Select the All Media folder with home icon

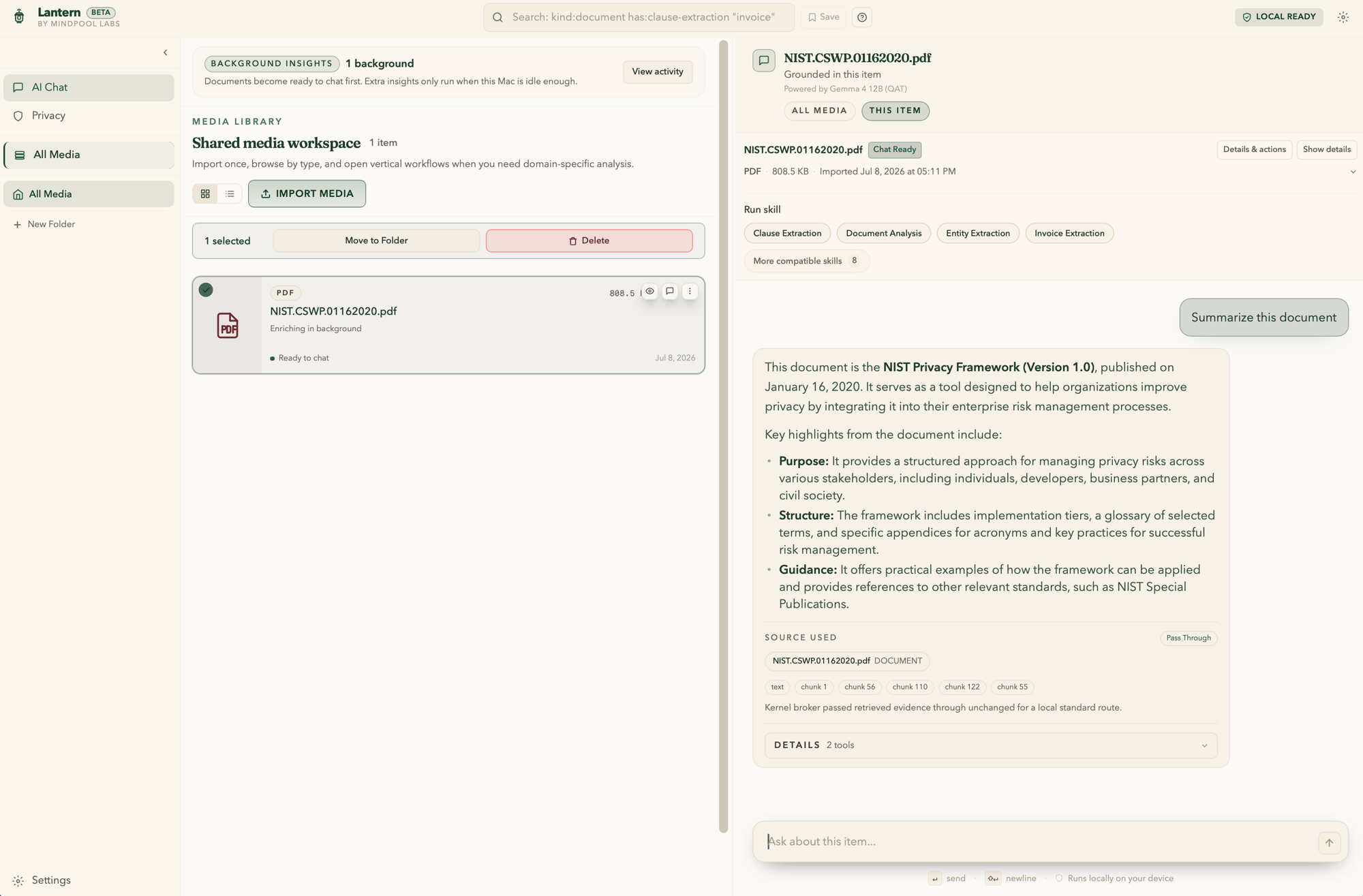click(x=89, y=194)
